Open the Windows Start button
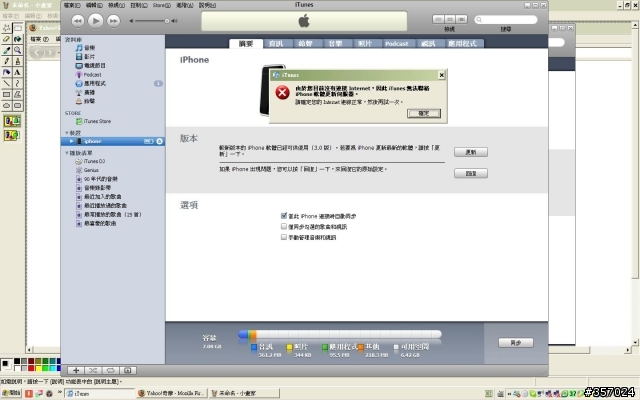This screenshot has height=400, width=640. [x=11, y=393]
